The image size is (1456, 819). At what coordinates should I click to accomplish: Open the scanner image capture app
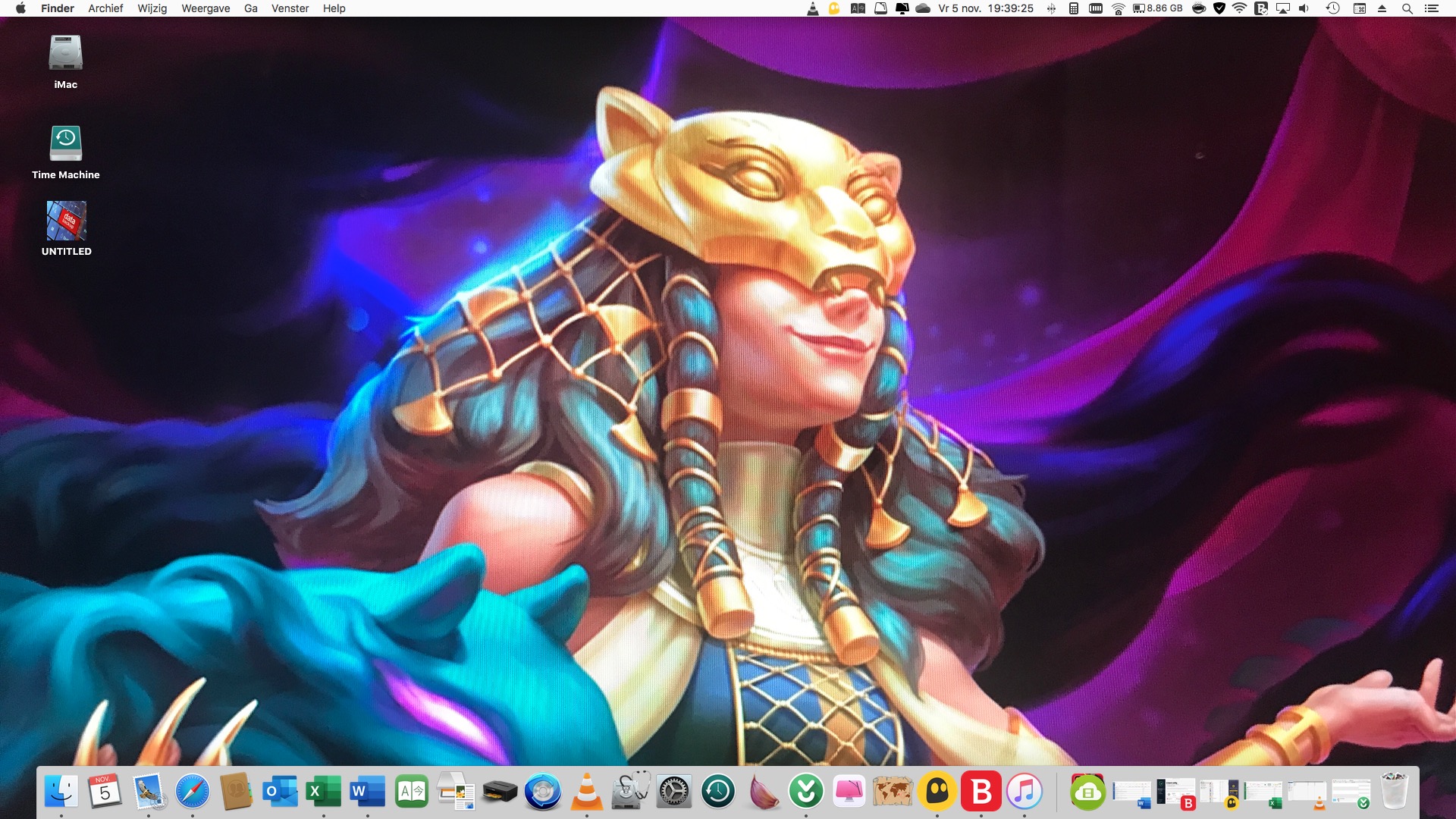456,792
